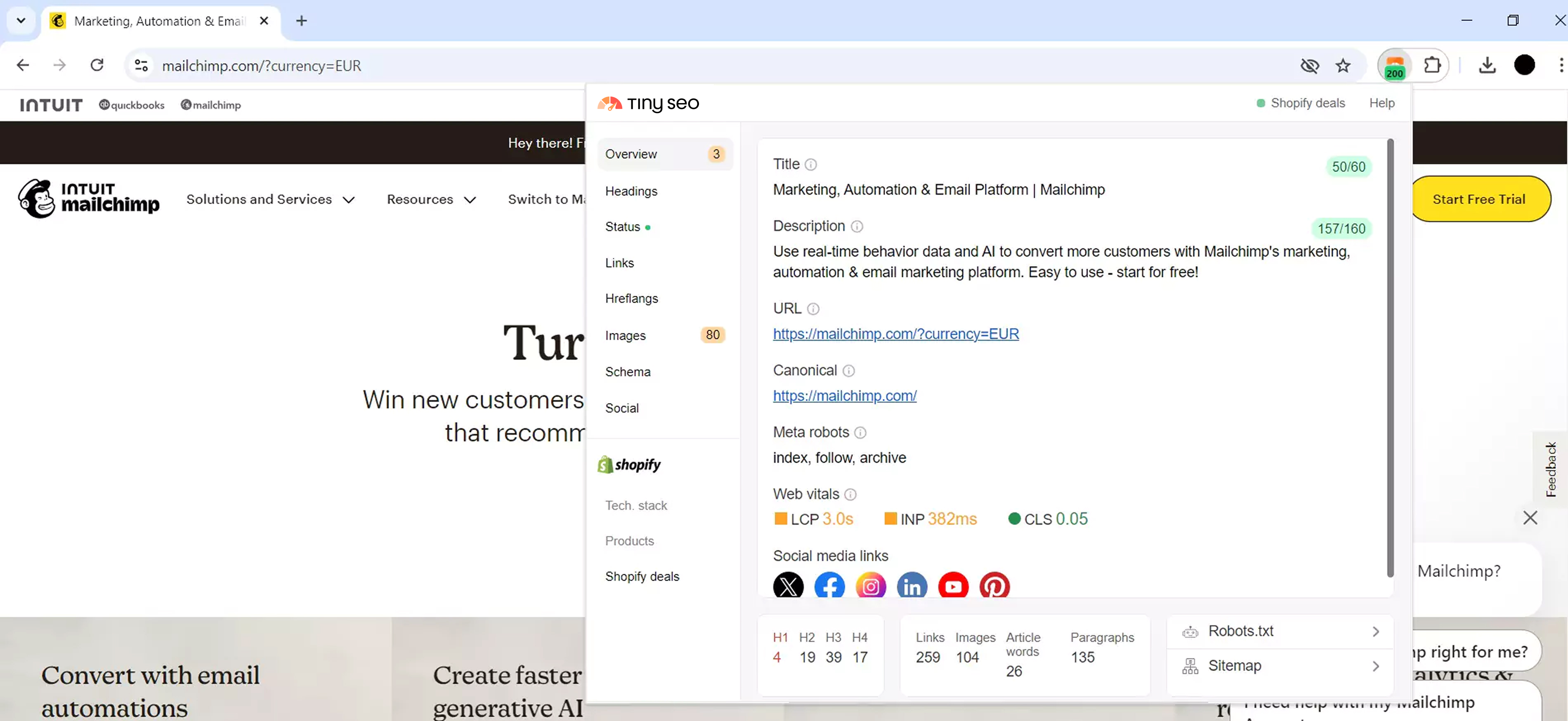Image resolution: width=1568 pixels, height=721 pixels.
Task: Click the Description info icon
Action: [857, 226]
